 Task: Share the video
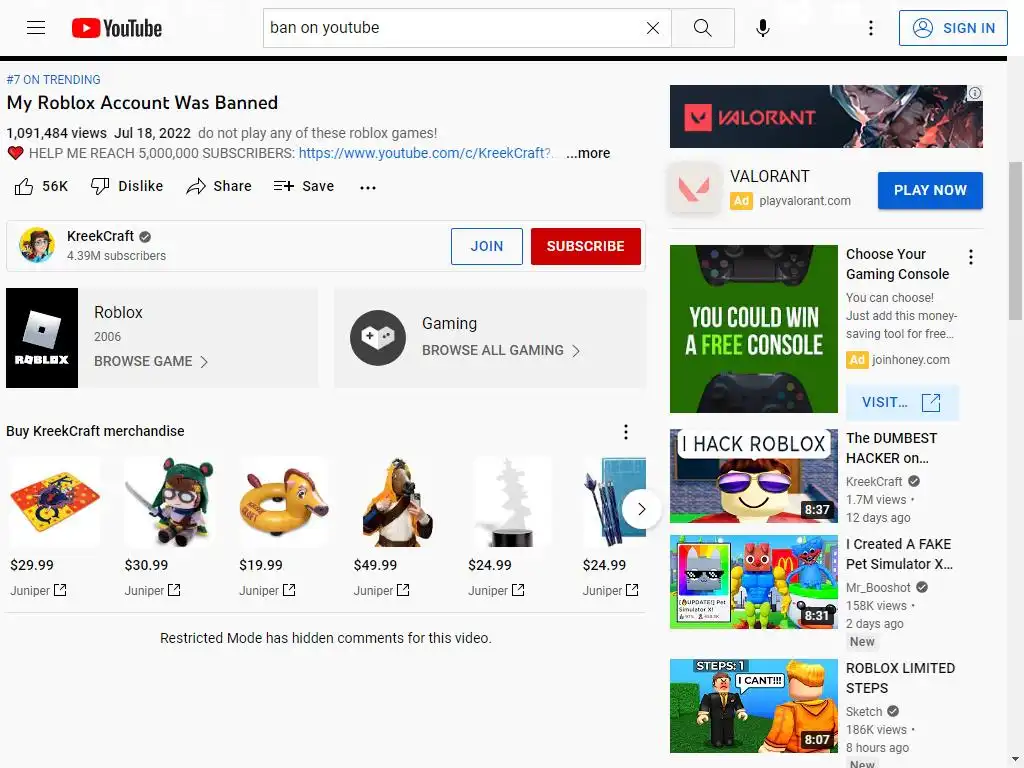[219, 186]
